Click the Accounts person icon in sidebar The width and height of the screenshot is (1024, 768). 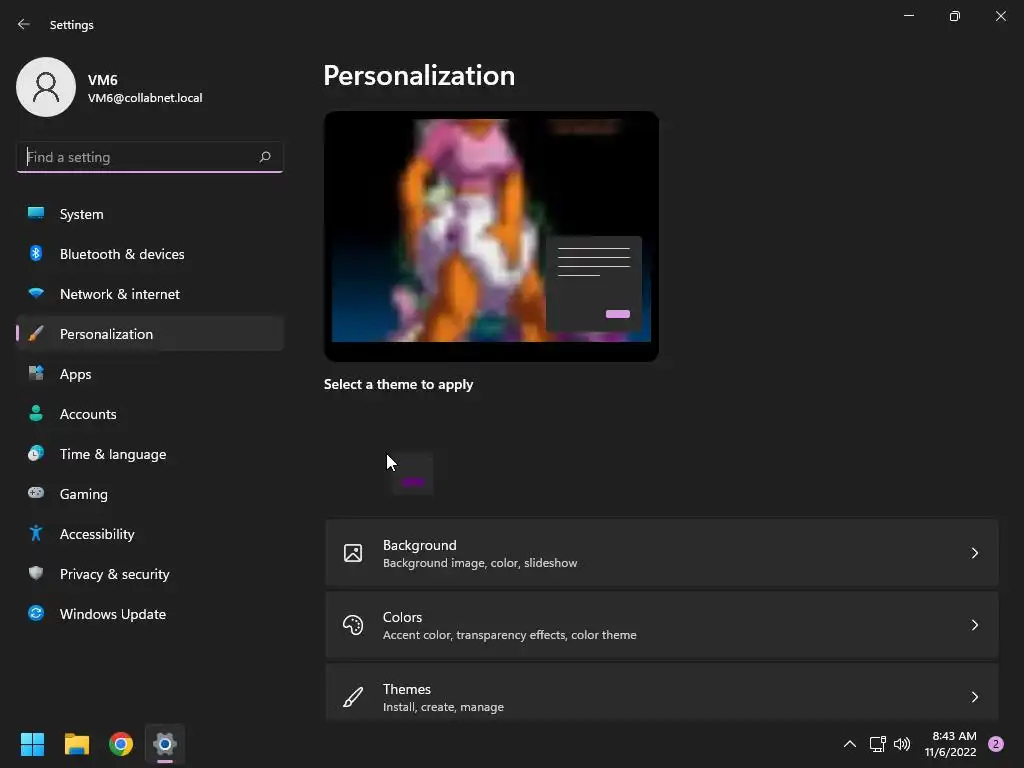[x=36, y=413]
